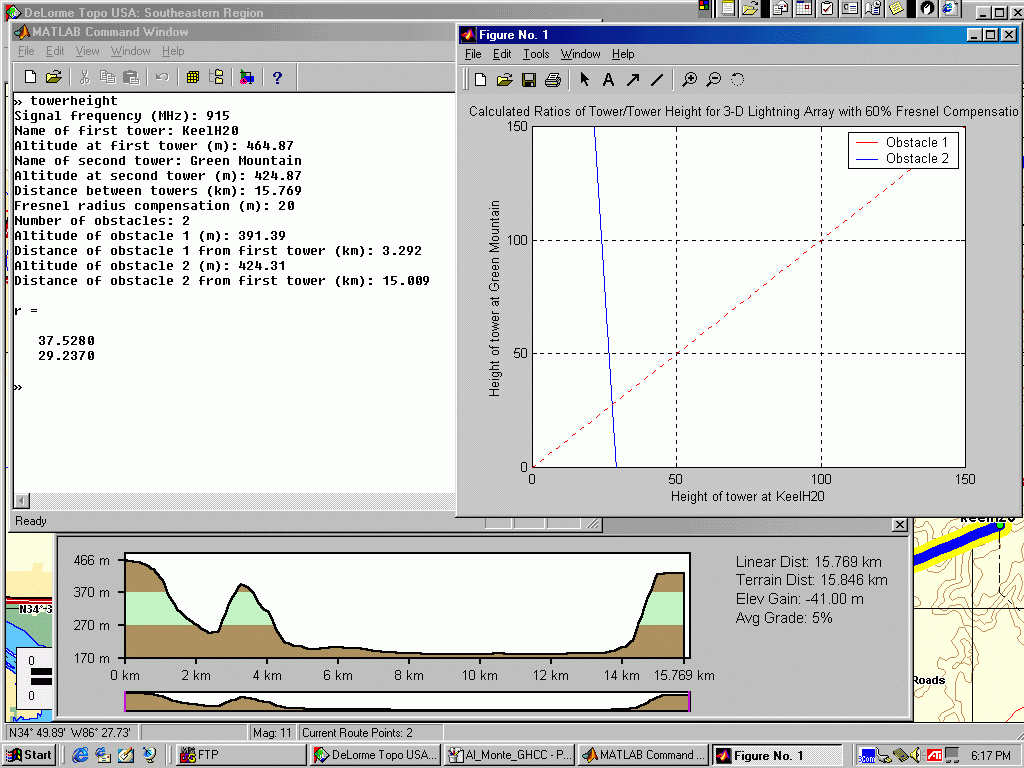The width and height of the screenshot is (1024, 768).
Task: Click 'Avg Grade: 5%' profile text
Action: click(784, 618)
